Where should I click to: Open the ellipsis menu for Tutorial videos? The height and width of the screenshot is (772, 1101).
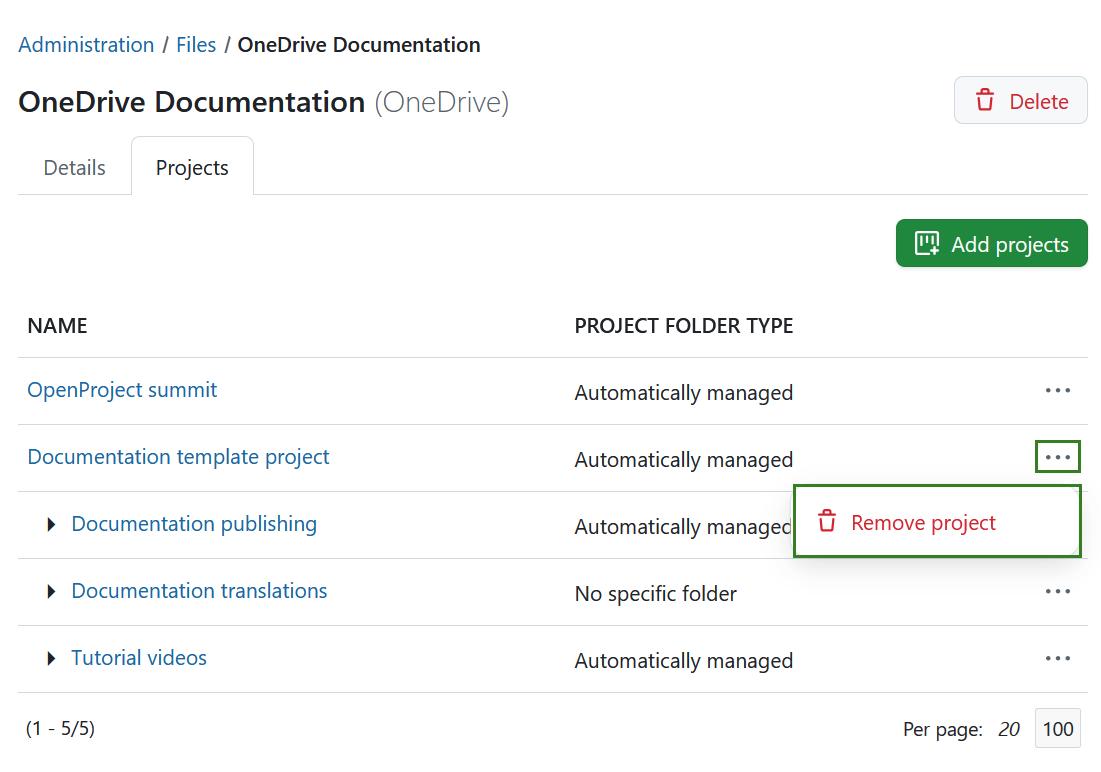tap(1057, 658)
